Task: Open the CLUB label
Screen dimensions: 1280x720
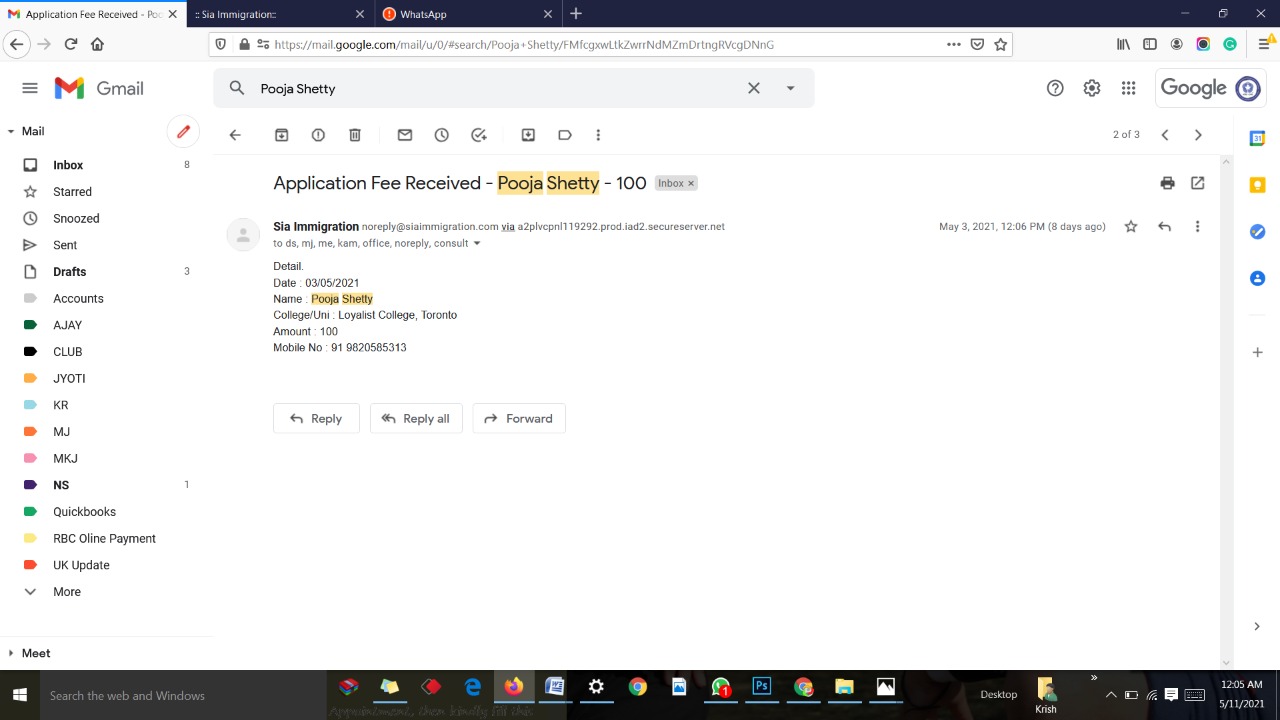Action: [68, 352]
